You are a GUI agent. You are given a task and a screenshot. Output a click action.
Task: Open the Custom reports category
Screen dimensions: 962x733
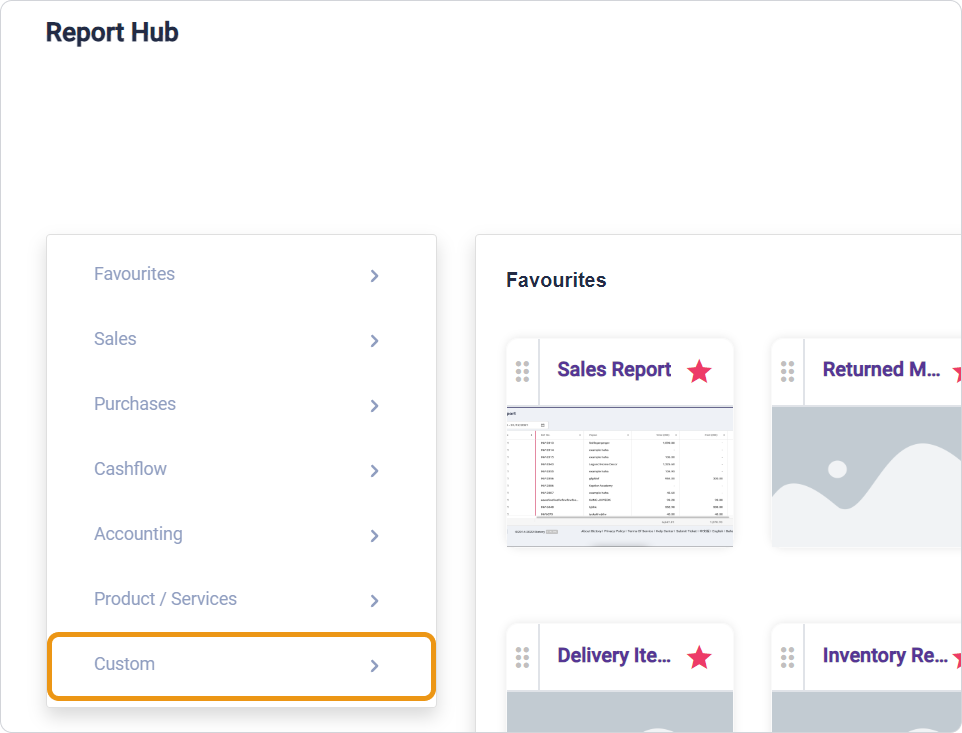pos(241,666)
